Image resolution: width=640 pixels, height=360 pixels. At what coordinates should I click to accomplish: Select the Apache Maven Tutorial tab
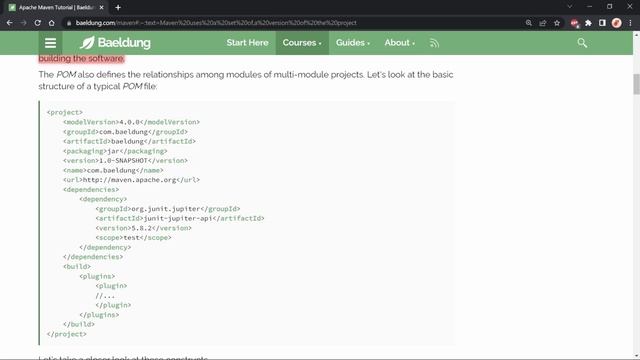coord(56,7)
